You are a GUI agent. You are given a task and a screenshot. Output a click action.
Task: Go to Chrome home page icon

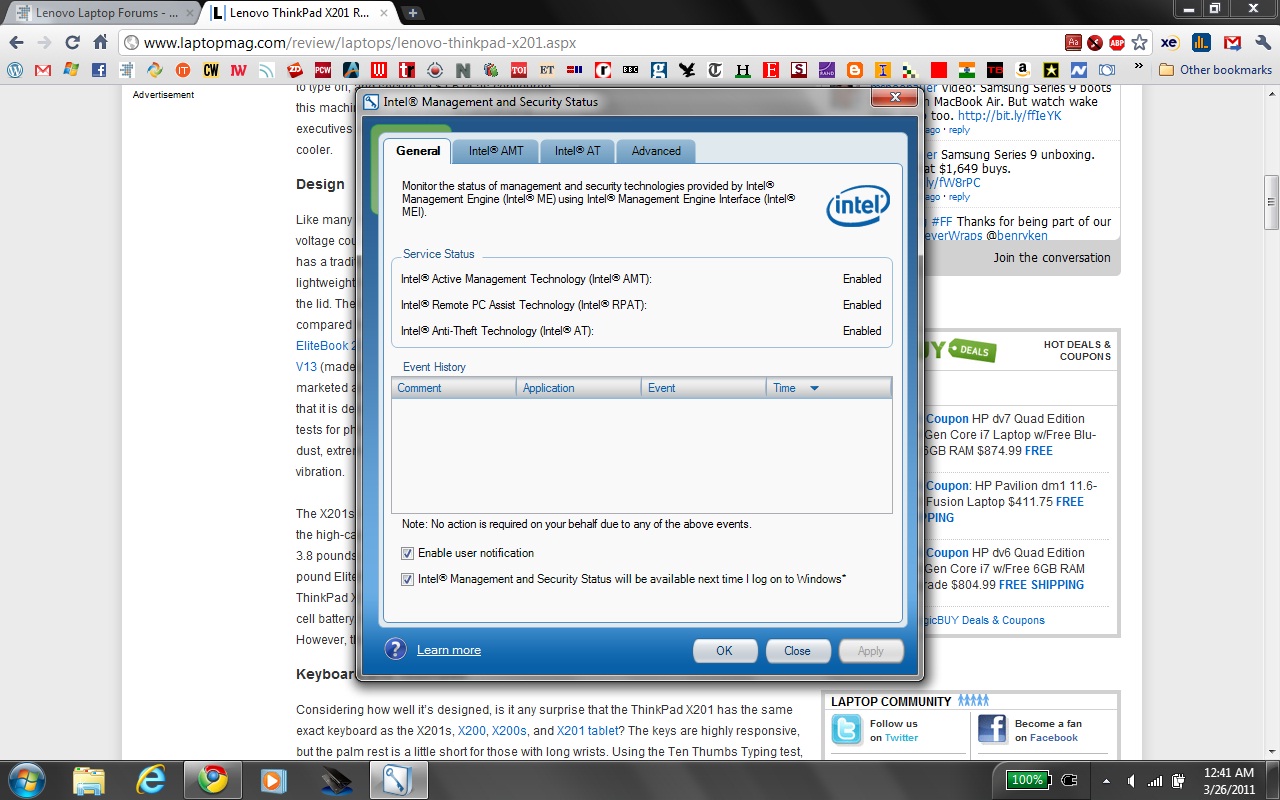(x=100, y=43)
